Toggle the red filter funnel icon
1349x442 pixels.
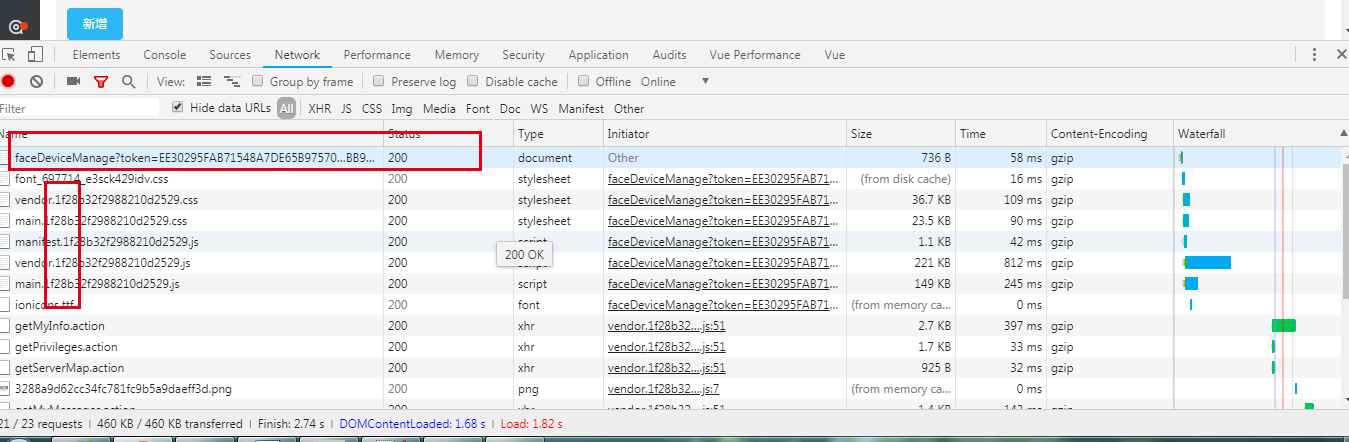tap(100, 82)
